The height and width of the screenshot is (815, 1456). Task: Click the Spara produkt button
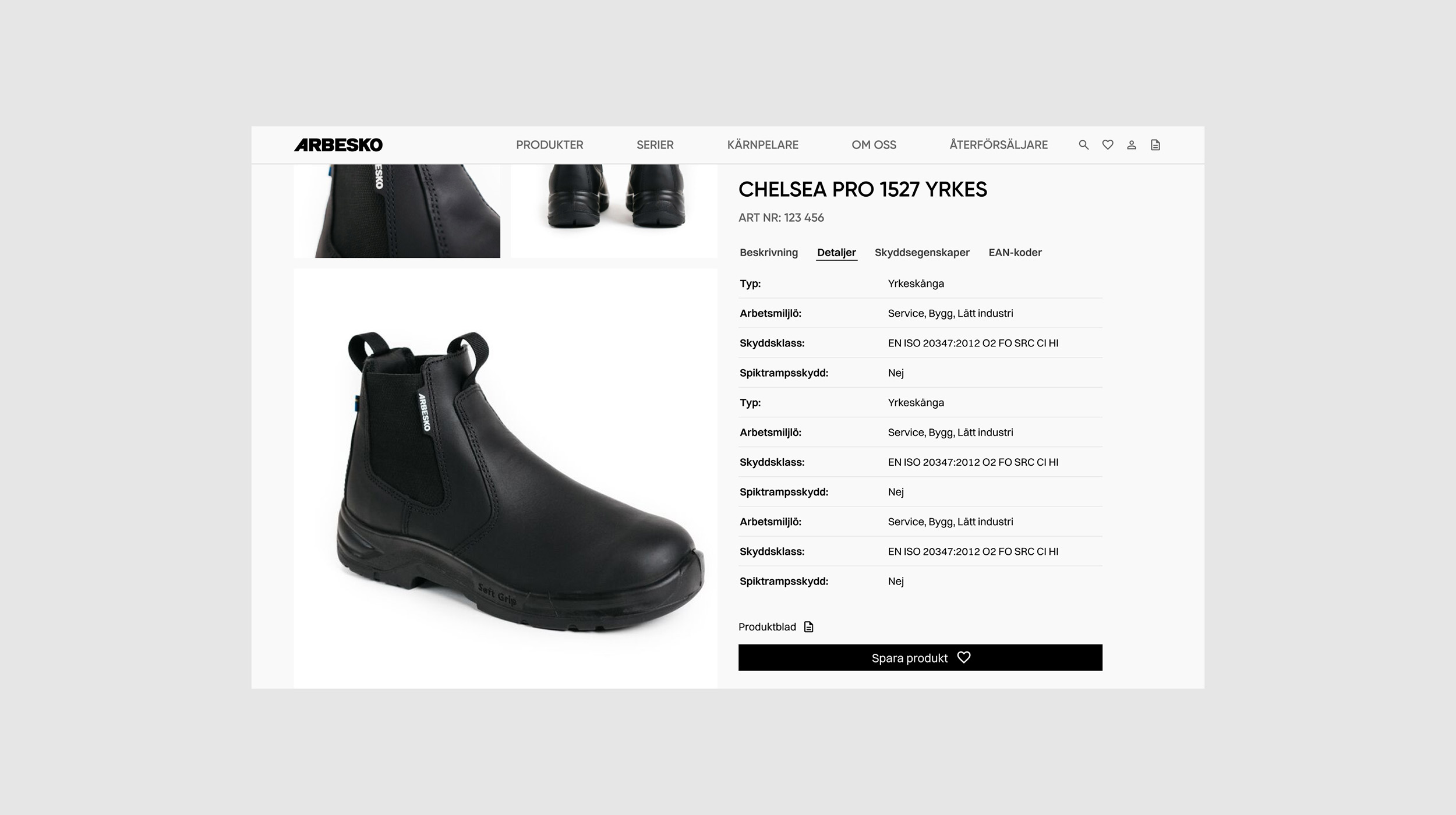click(x=920, y=657)
